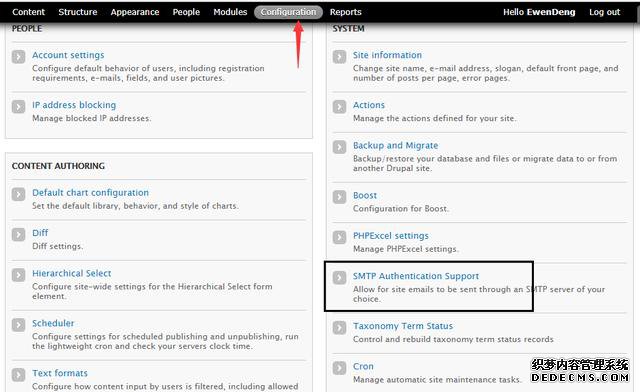
Task: Click the arrow icon beside Hierarchical Select
Action: [x=18, y=275]
